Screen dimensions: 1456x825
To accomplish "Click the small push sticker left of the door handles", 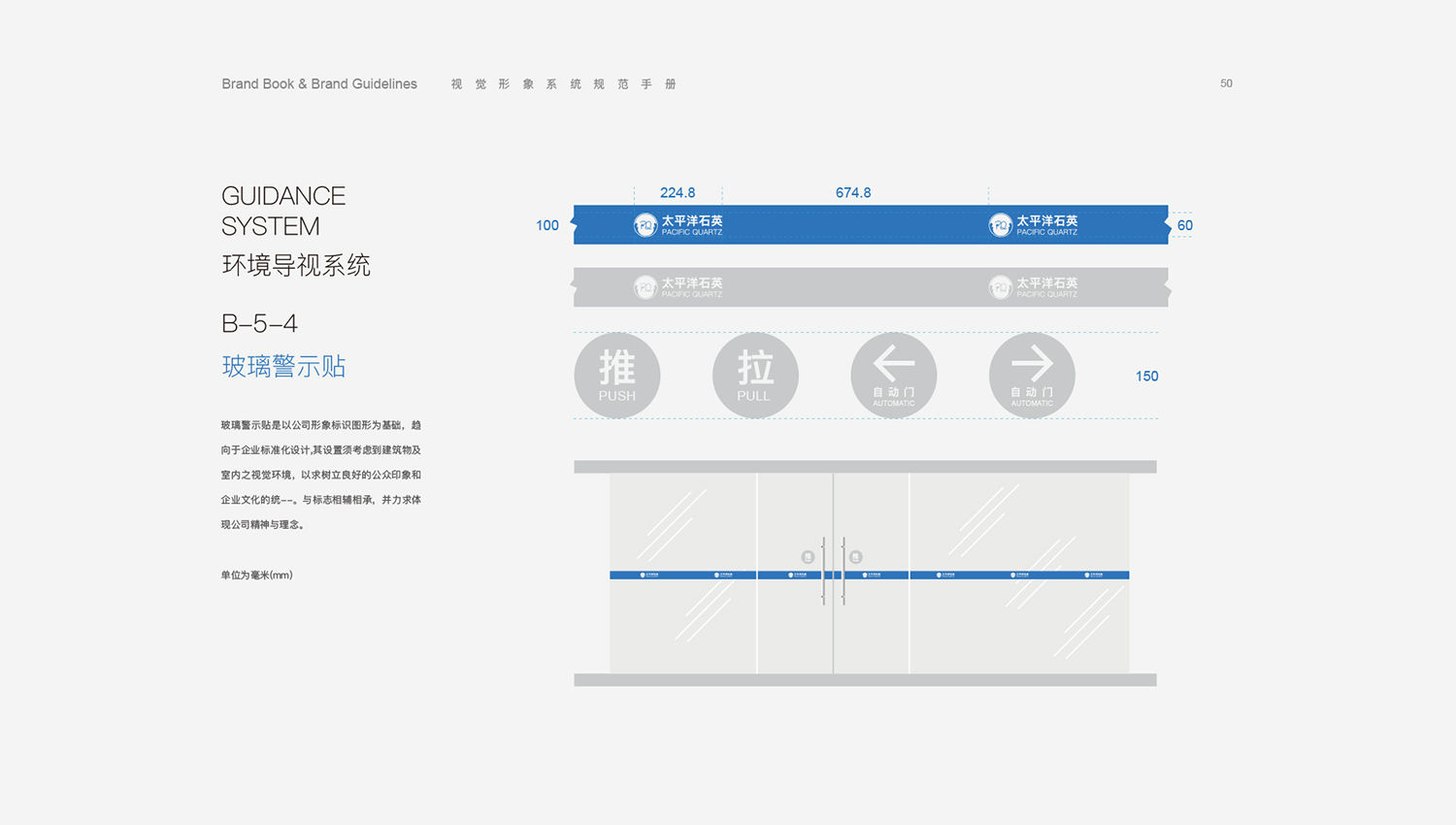I will [808, 557].
